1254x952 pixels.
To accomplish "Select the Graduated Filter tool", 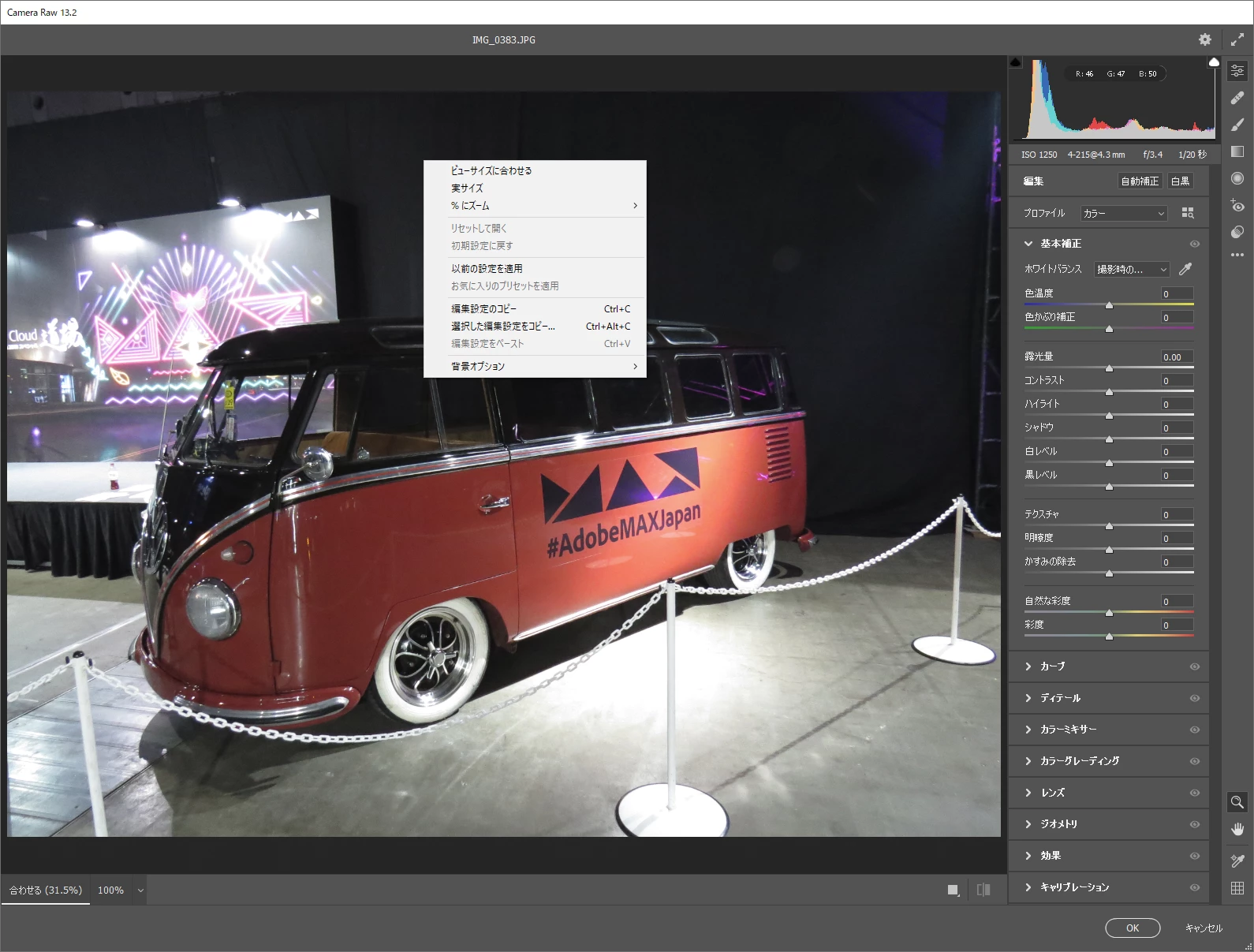I will point(1237,151).
